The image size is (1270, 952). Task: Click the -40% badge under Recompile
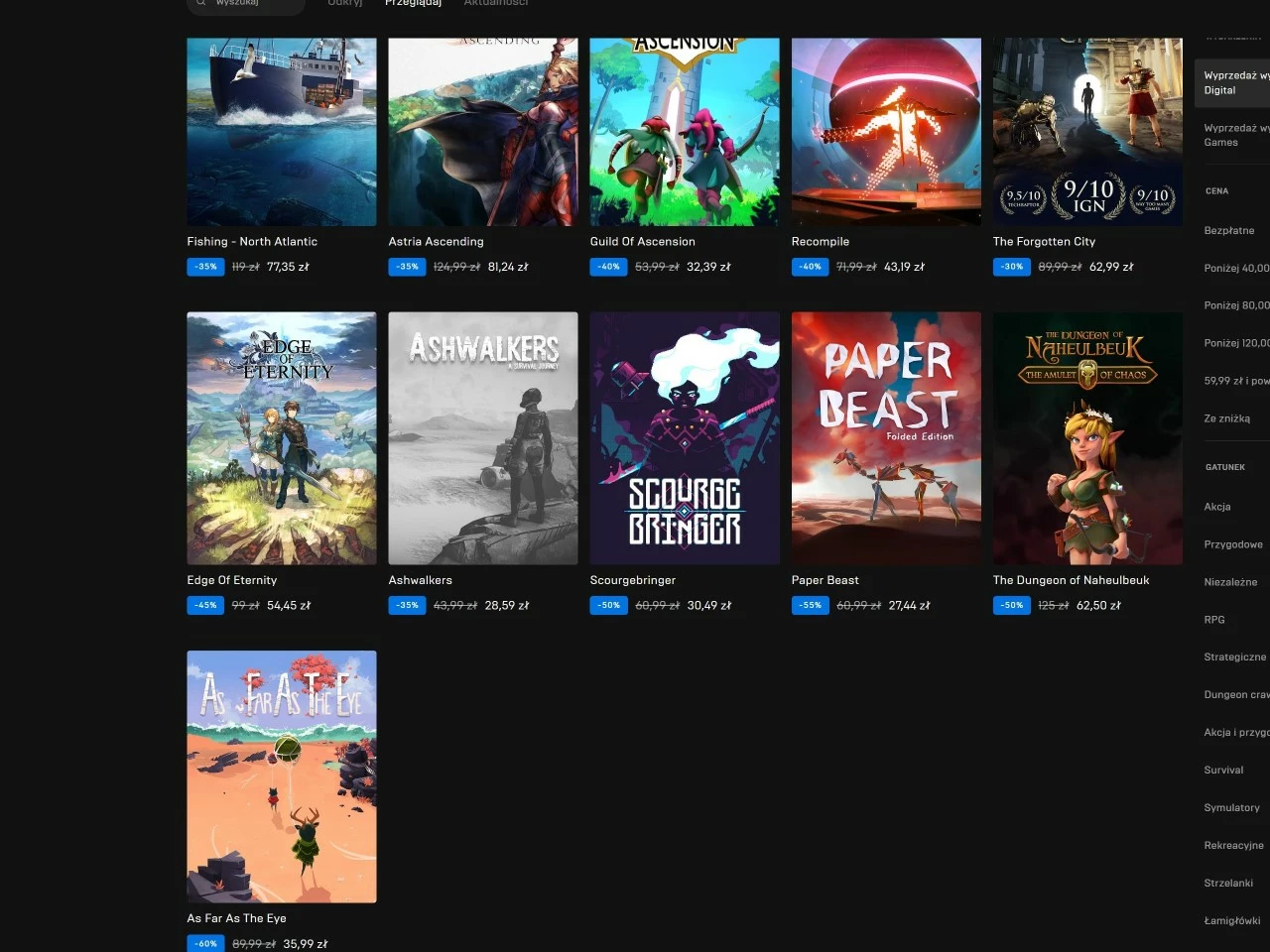[x=810, y=267]
